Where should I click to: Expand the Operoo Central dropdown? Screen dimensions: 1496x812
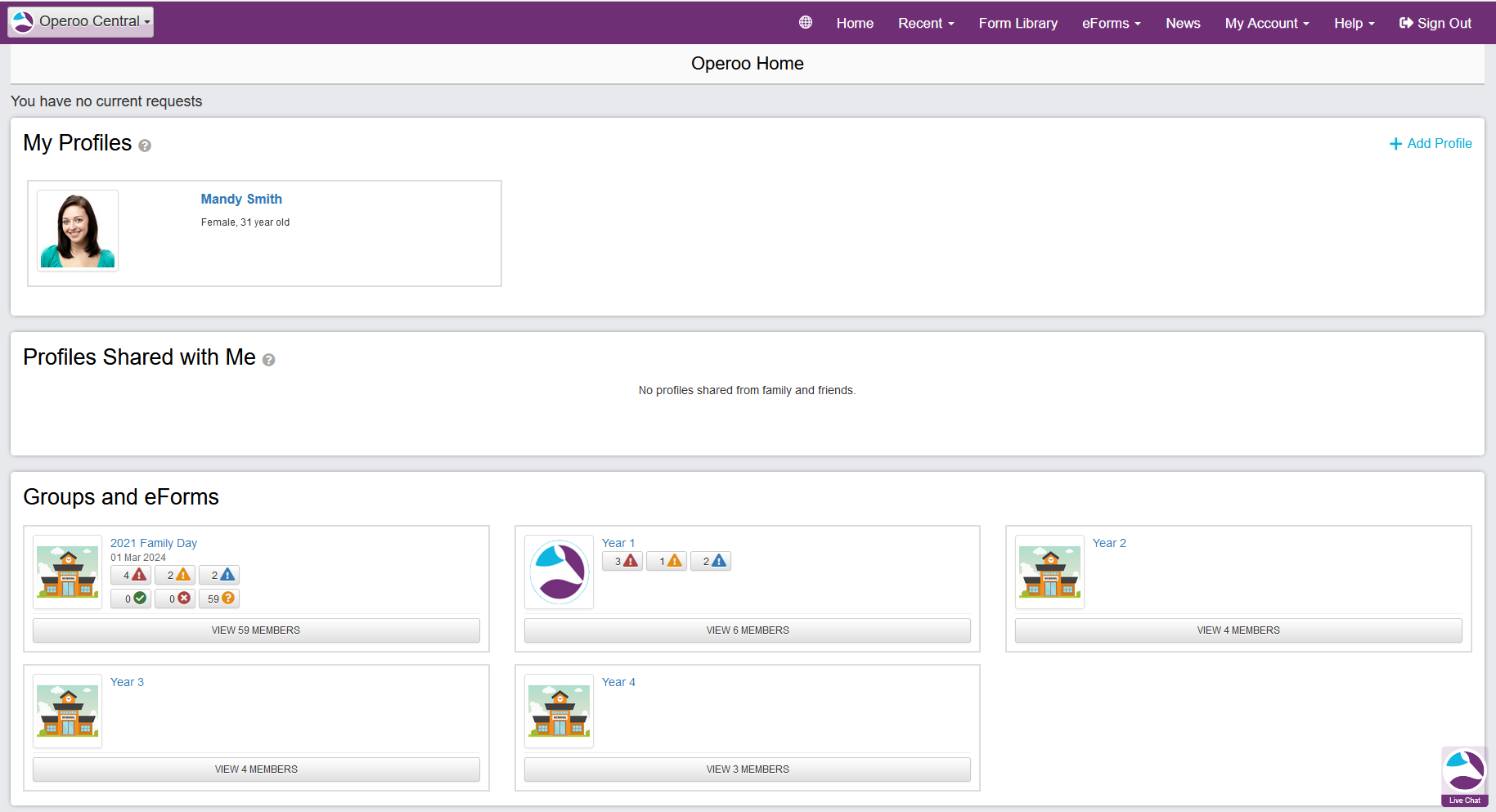point(81,22)
